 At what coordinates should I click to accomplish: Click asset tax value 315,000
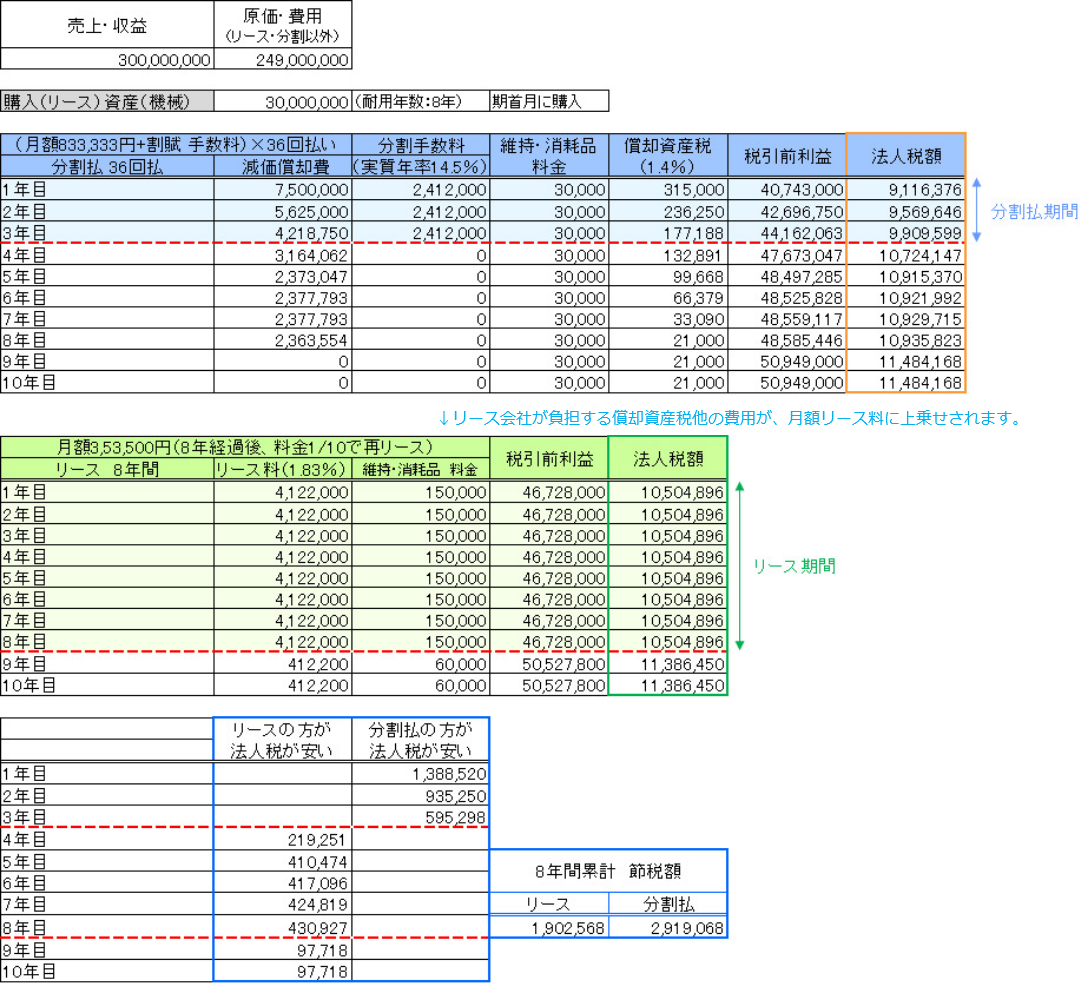[668, 189]
